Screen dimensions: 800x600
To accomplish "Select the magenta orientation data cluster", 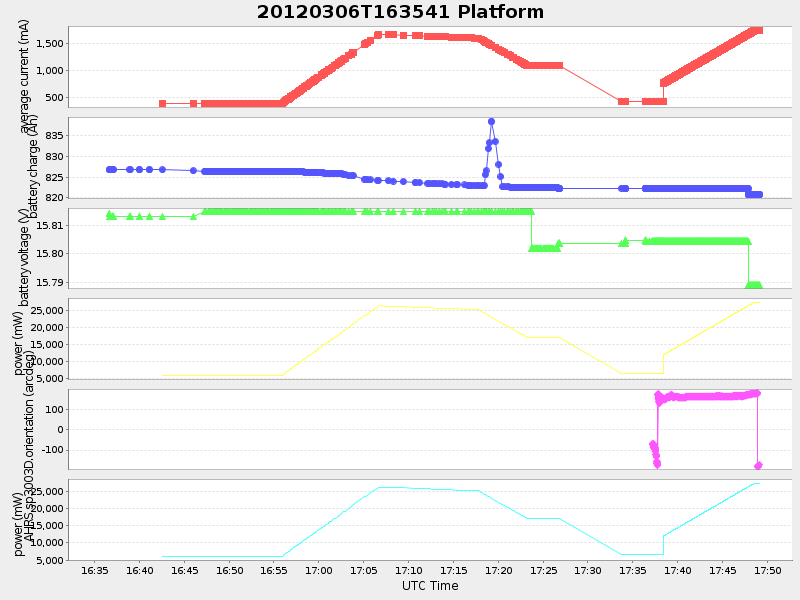I will coord(700,395).
